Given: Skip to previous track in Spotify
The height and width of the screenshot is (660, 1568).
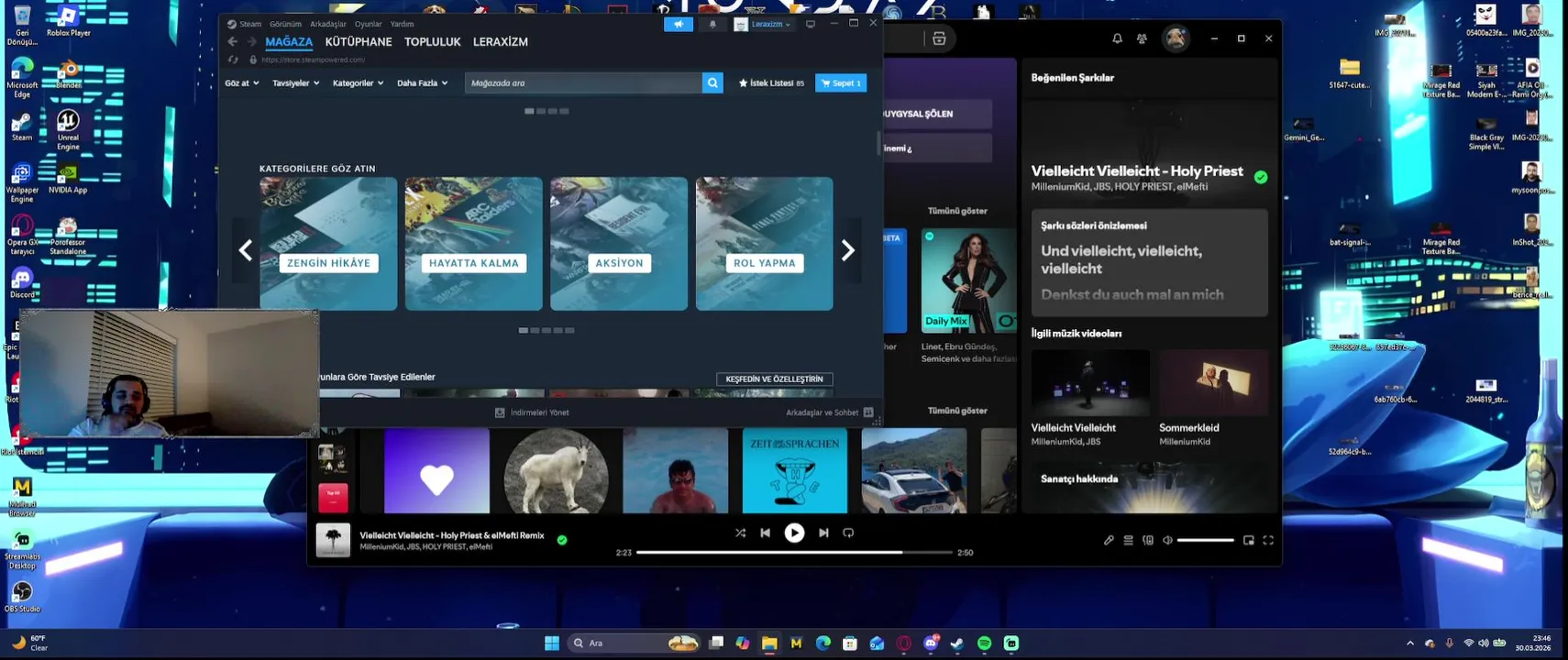Looking at the screenshot, I should tap(766, 533).
